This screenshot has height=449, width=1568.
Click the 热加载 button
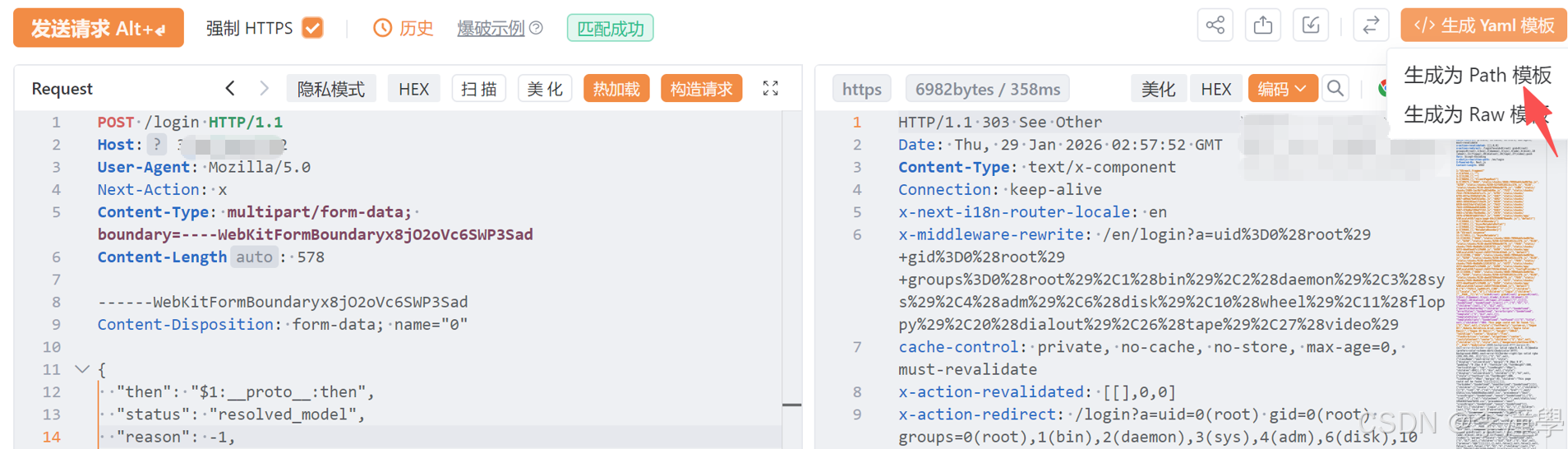coord(616,89)
